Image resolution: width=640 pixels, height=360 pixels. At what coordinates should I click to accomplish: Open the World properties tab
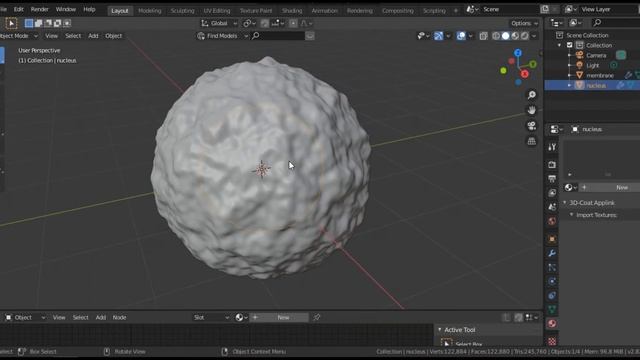[552, 221]
